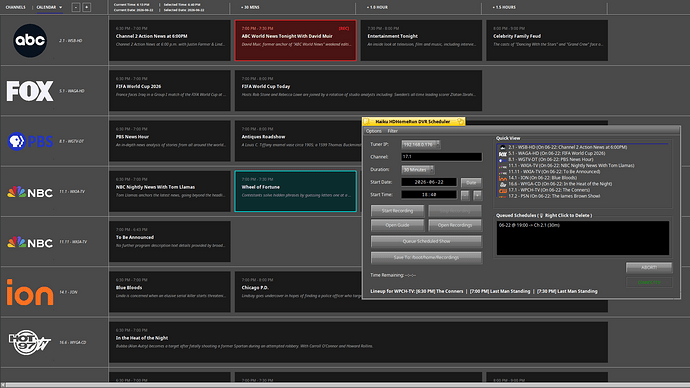Click the NBC logo for 11.1 WXIA-TV
690x388 pixels.
30,192
